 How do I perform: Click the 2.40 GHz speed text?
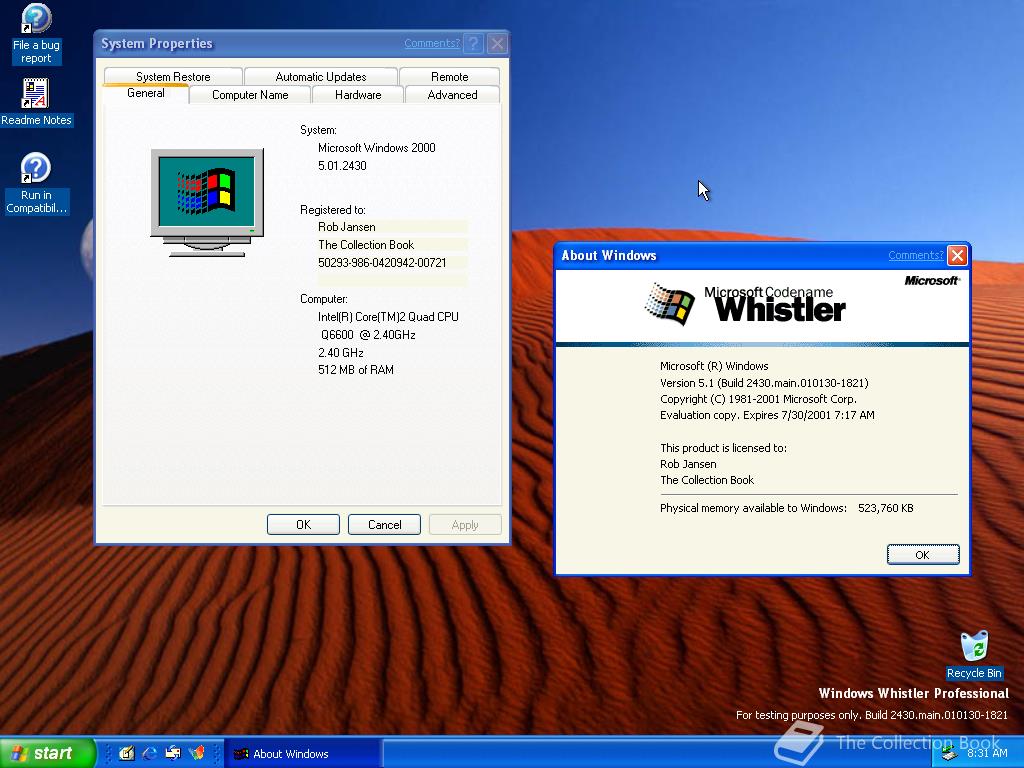pyautogui.click(x=341, y=353)
